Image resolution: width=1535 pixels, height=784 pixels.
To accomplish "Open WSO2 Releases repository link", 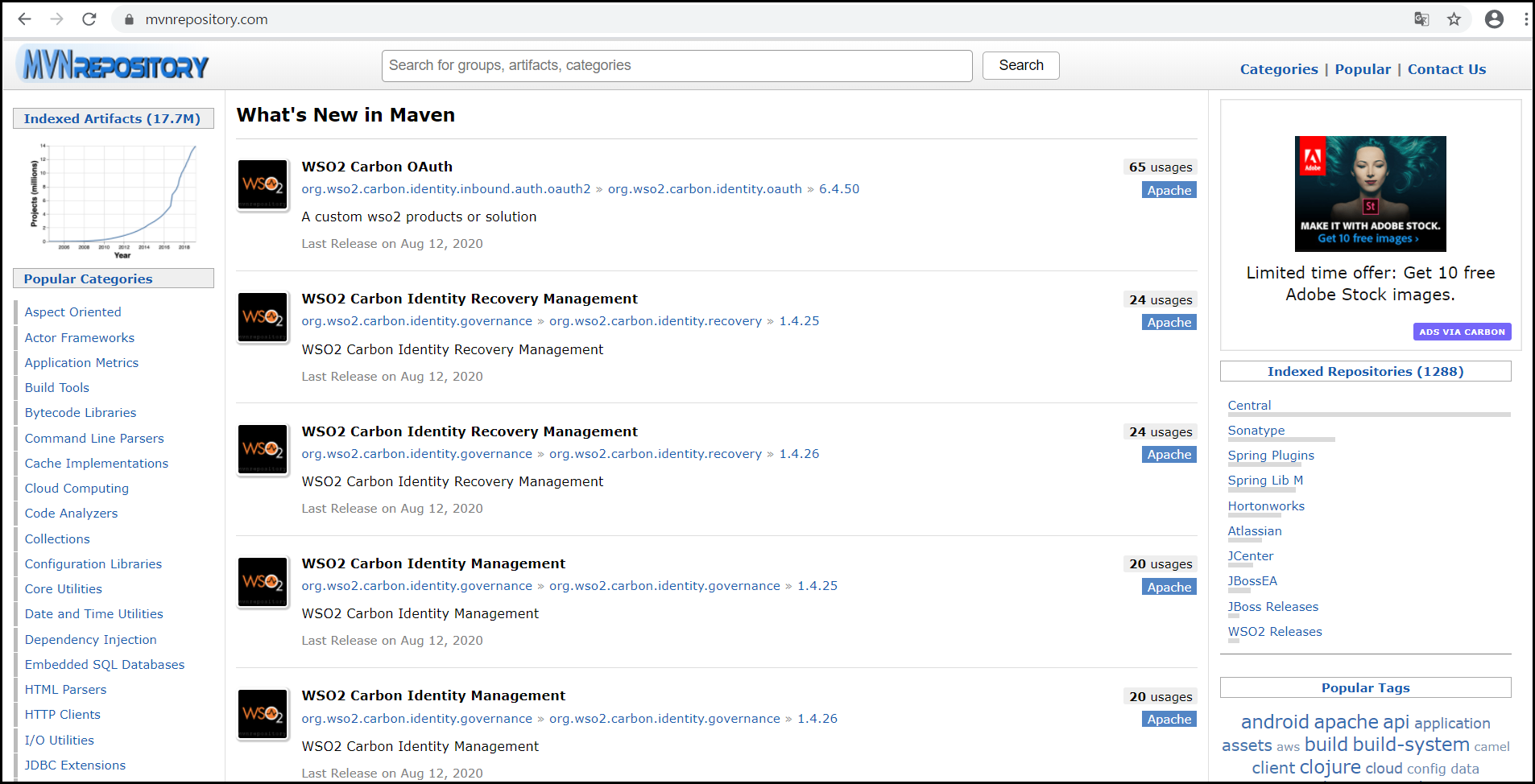I will 1275,632.
